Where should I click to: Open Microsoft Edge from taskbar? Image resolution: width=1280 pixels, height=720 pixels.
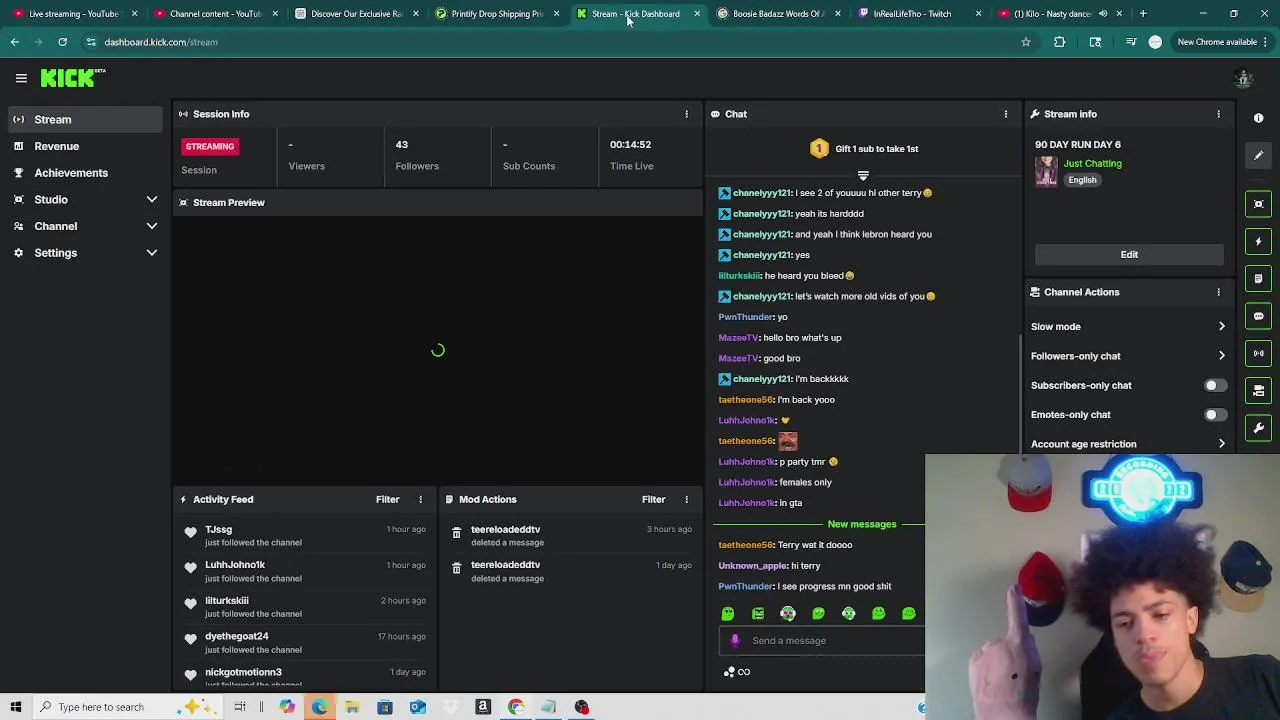(x=319, y=707)
